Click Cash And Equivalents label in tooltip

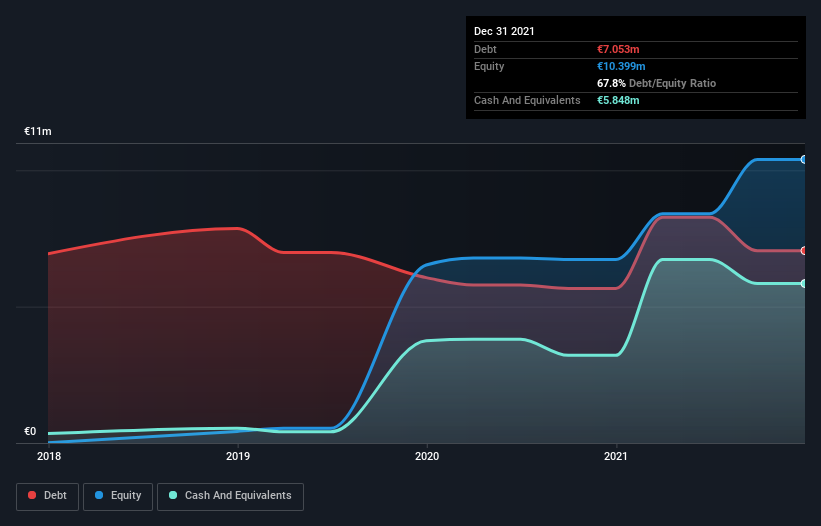527,100
